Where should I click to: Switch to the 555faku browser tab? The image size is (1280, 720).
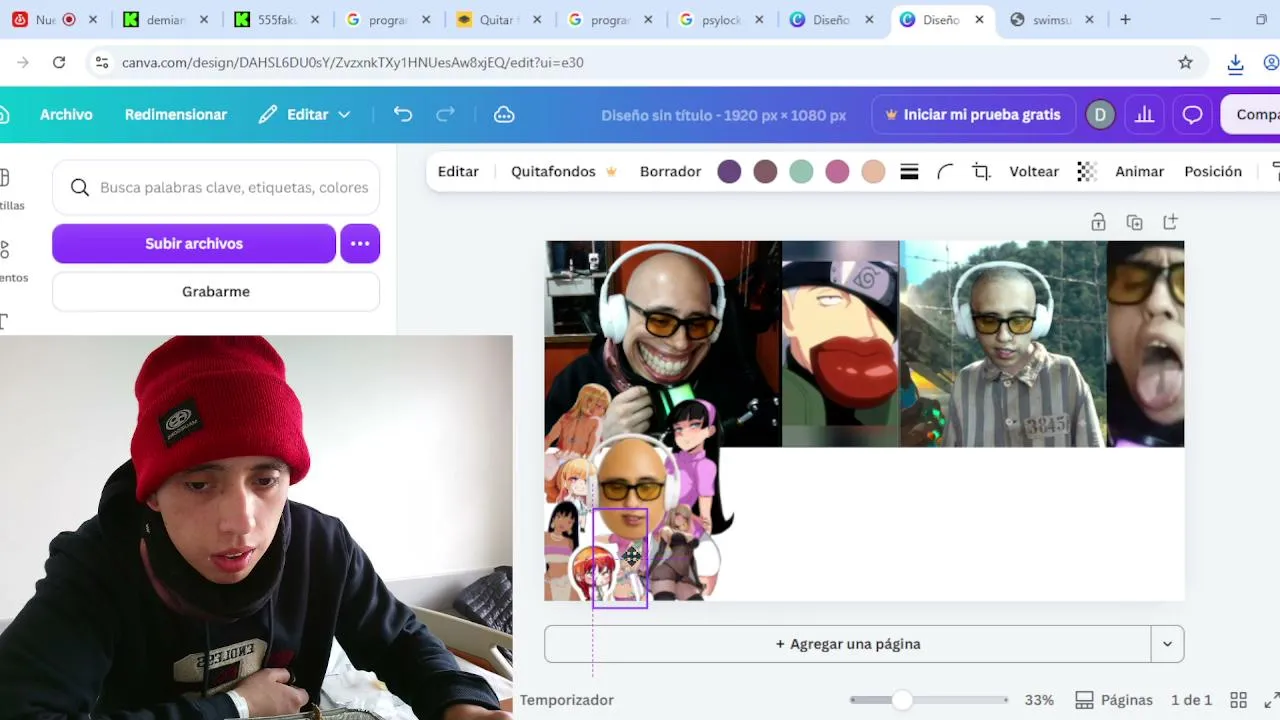(x=277, y=19)
